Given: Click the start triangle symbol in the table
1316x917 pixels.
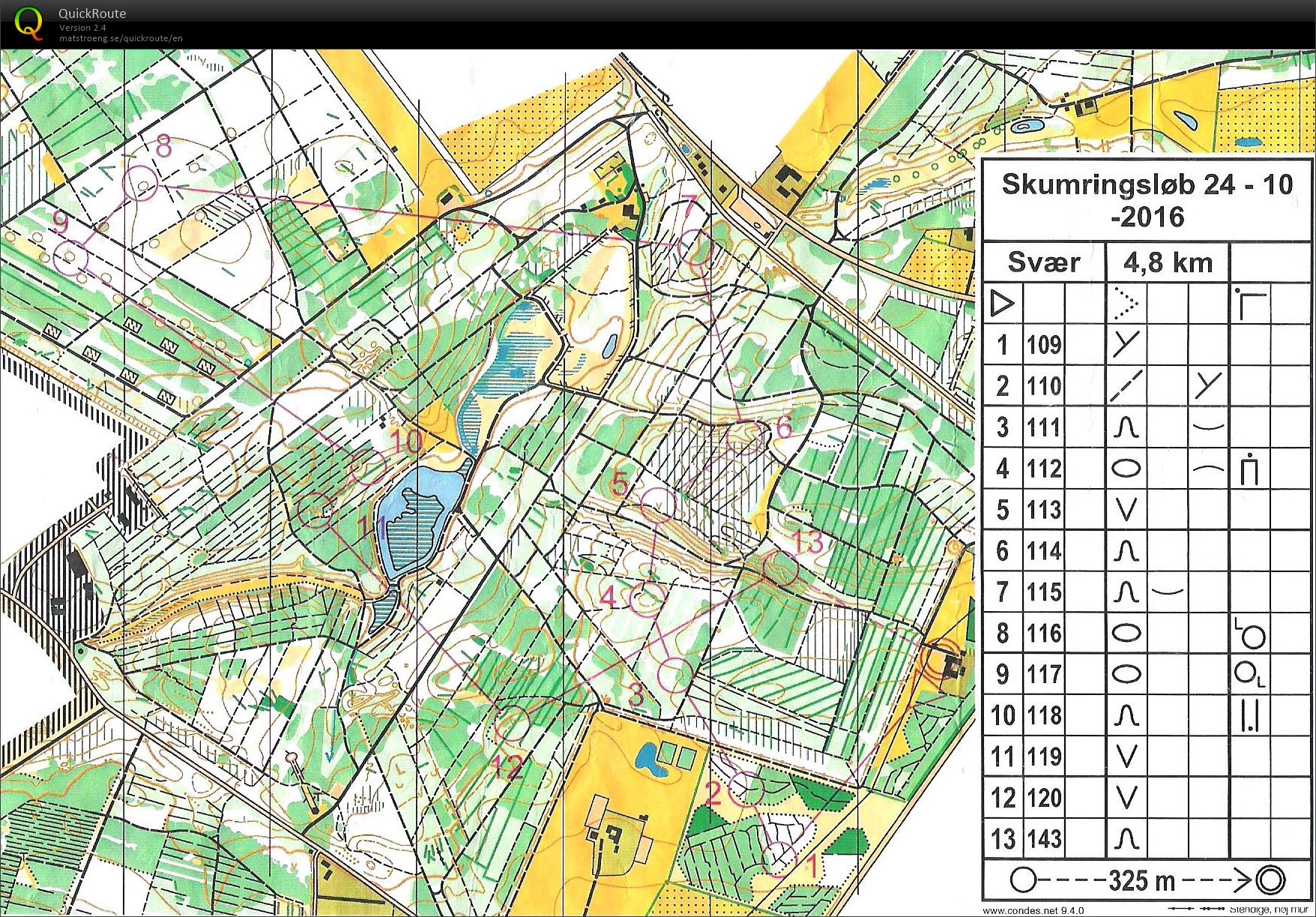Looking at the screenshot, I should point(1002,303).
